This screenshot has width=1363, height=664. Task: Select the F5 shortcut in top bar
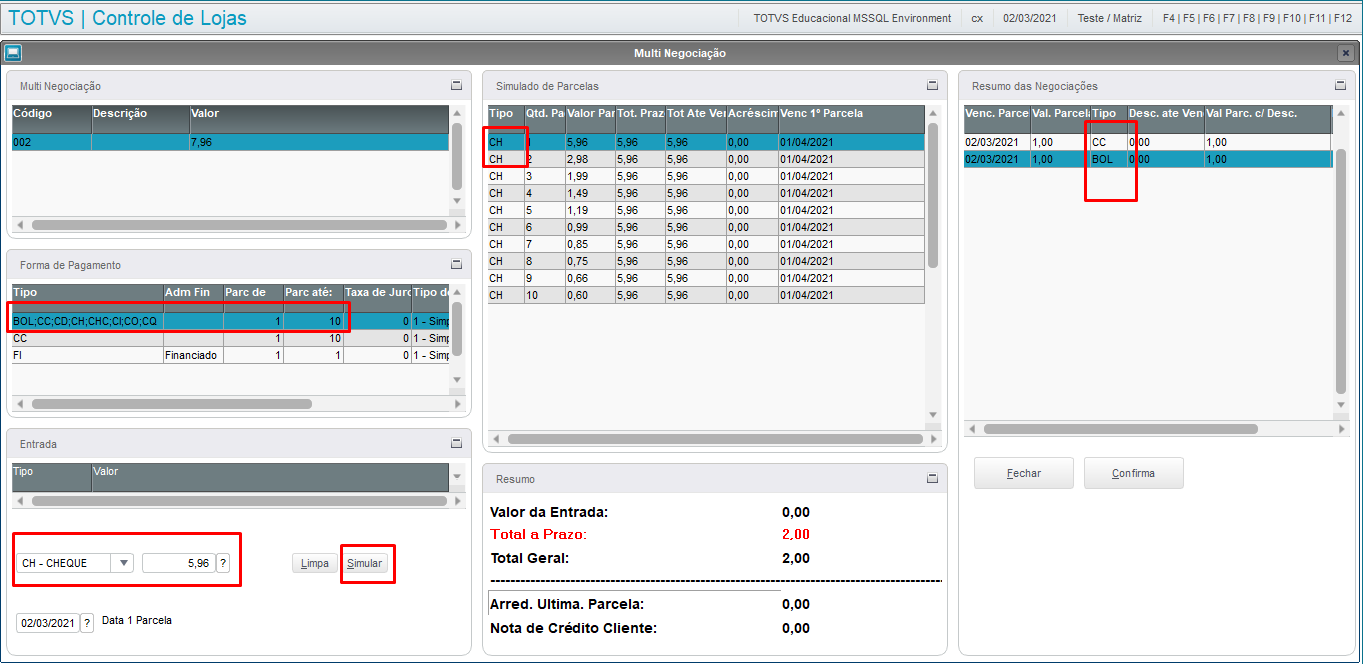coord(1189,18)
